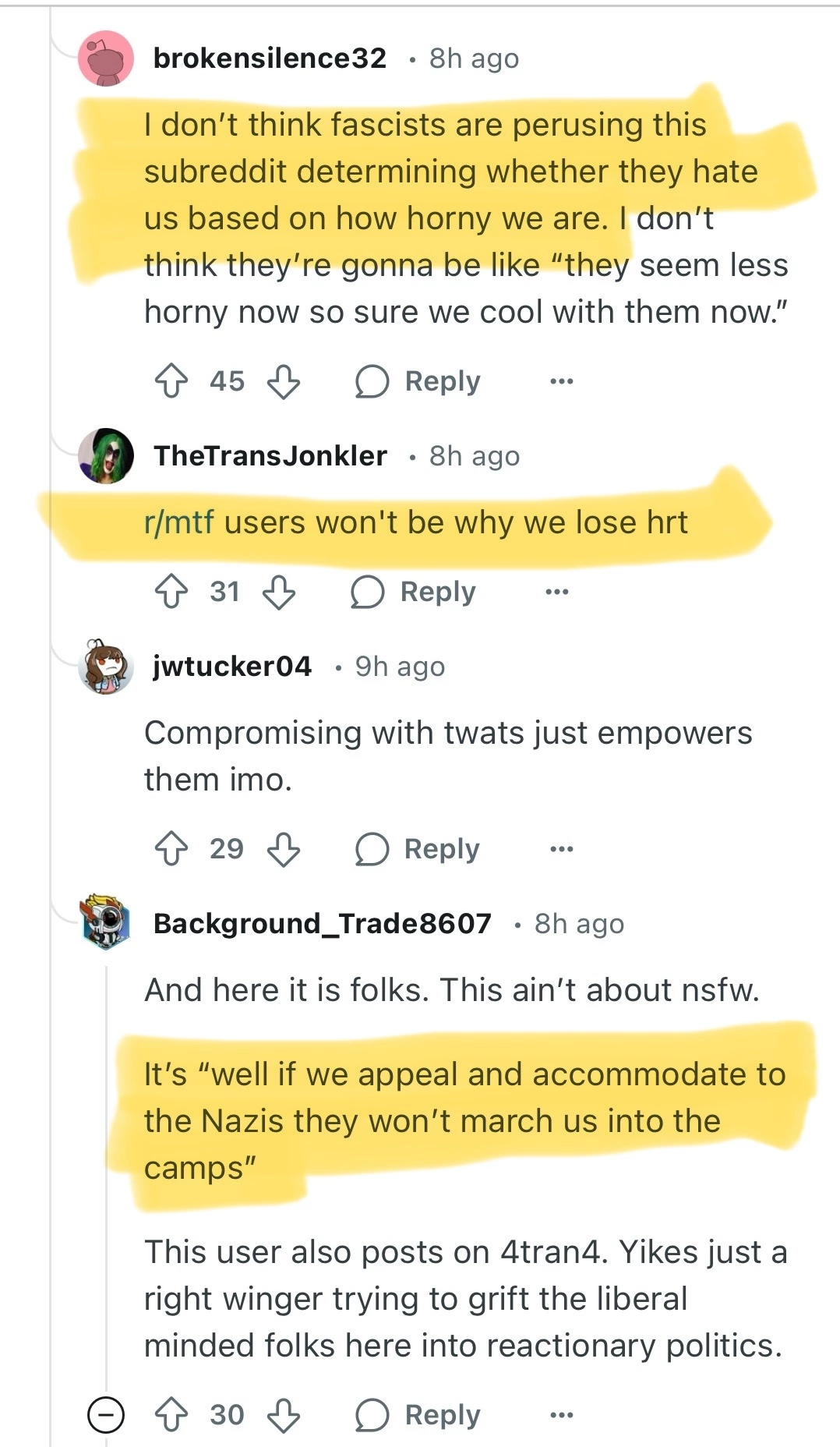Downvote TheTransJonkler's comment
The width and height of the screenshot is (840, 1447).
[x=279, y=592]
